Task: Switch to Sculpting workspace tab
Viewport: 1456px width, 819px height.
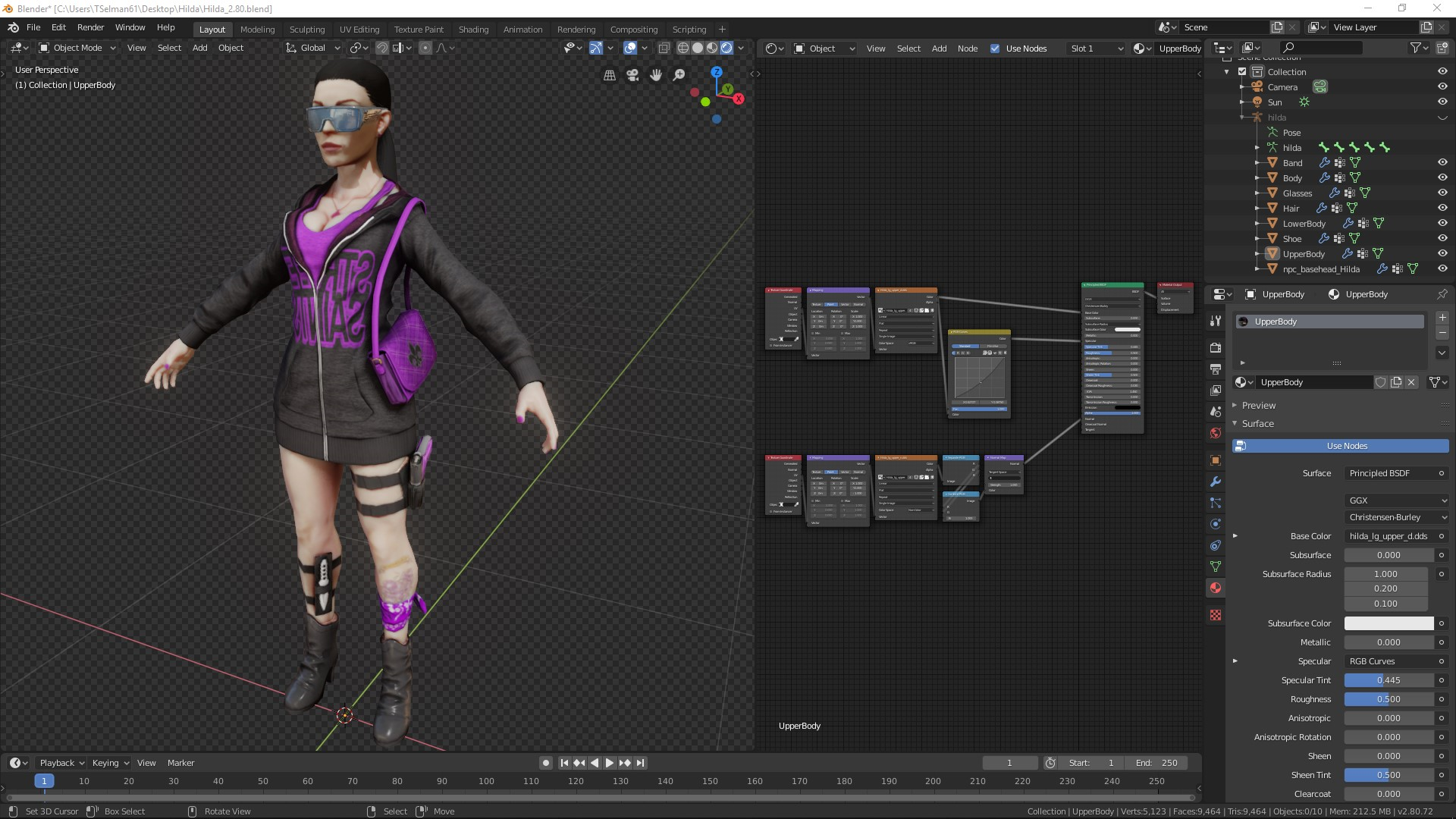Action: tap(306, 30)
